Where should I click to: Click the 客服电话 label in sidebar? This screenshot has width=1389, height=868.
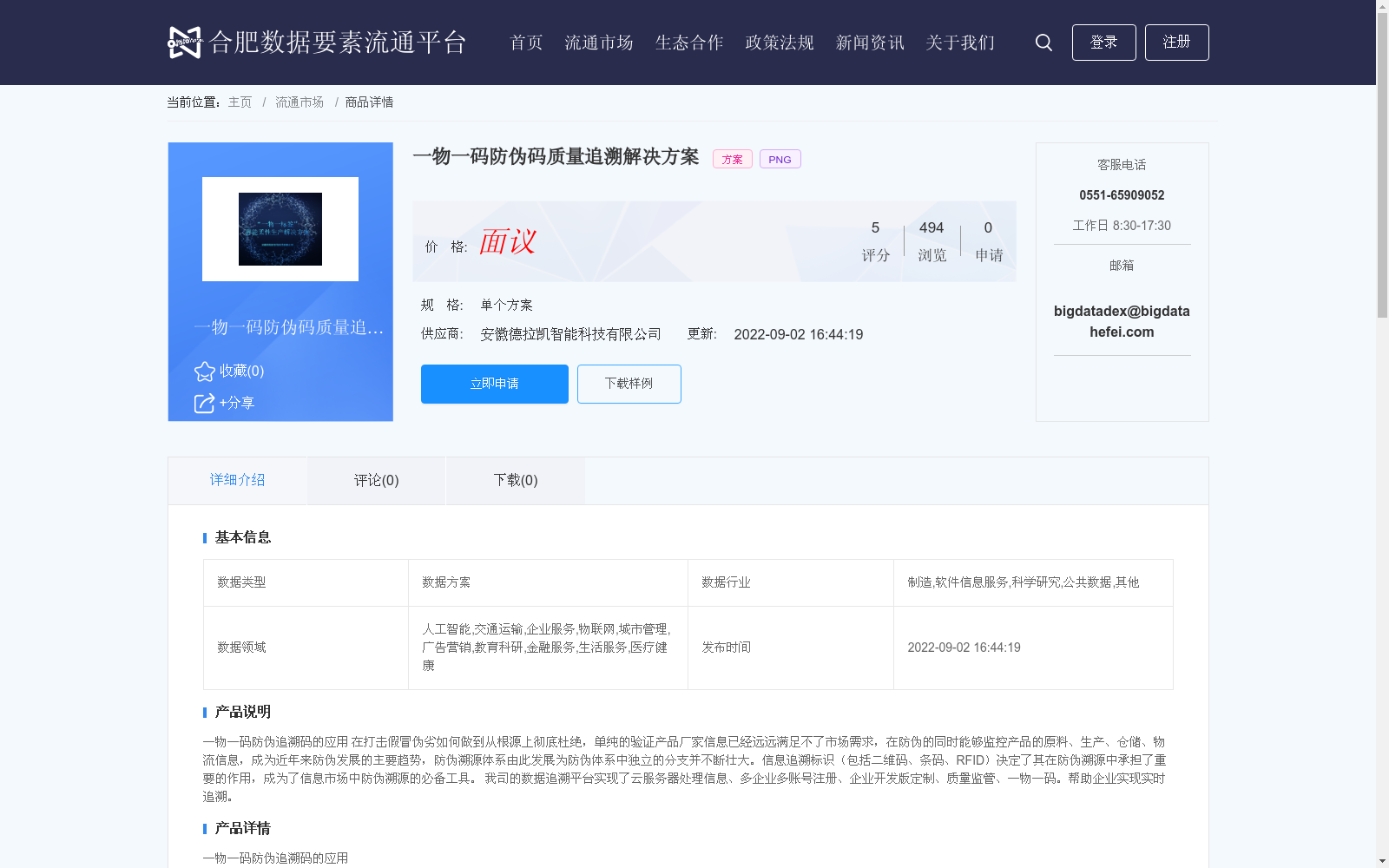(1122, 165)
